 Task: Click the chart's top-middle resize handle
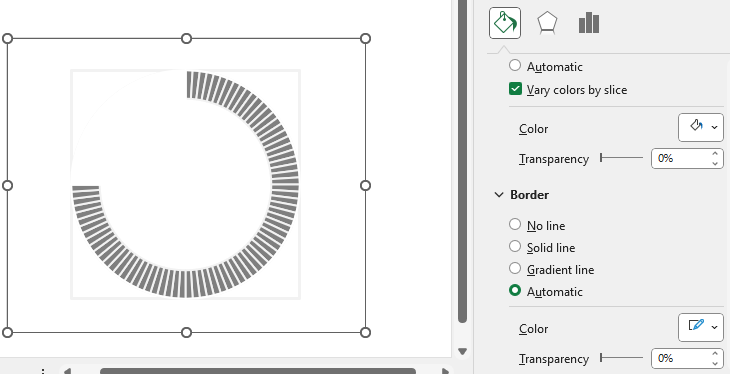point(186,39)
